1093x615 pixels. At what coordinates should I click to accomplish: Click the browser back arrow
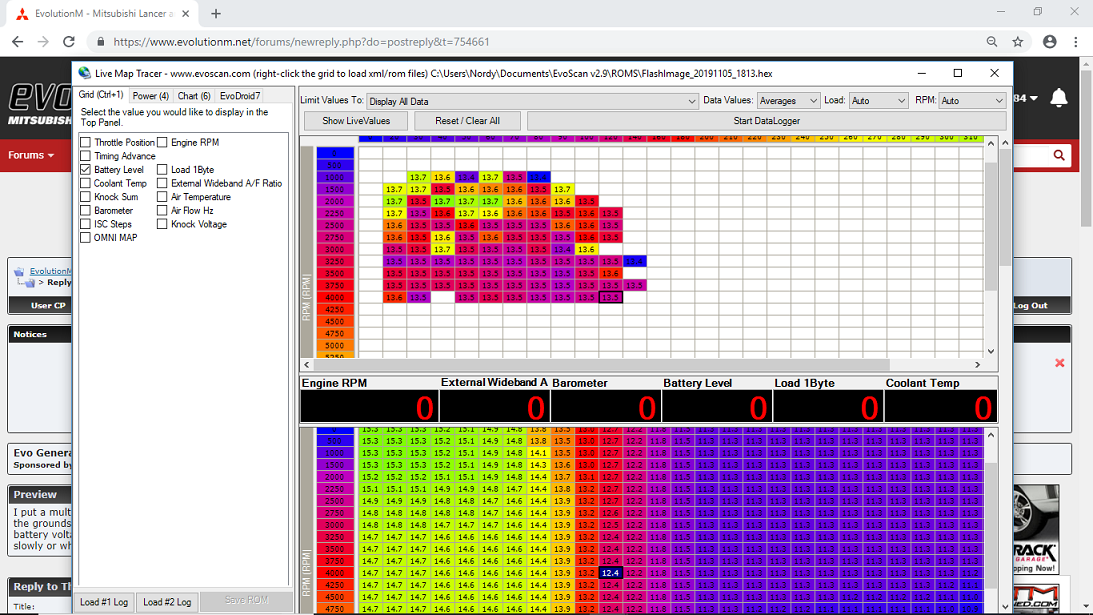click(17, 42)
